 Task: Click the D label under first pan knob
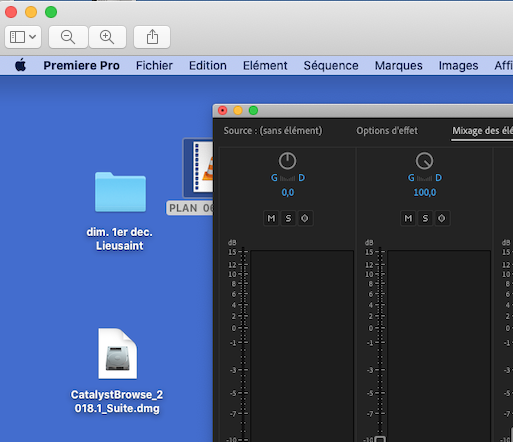pos(301,178)
